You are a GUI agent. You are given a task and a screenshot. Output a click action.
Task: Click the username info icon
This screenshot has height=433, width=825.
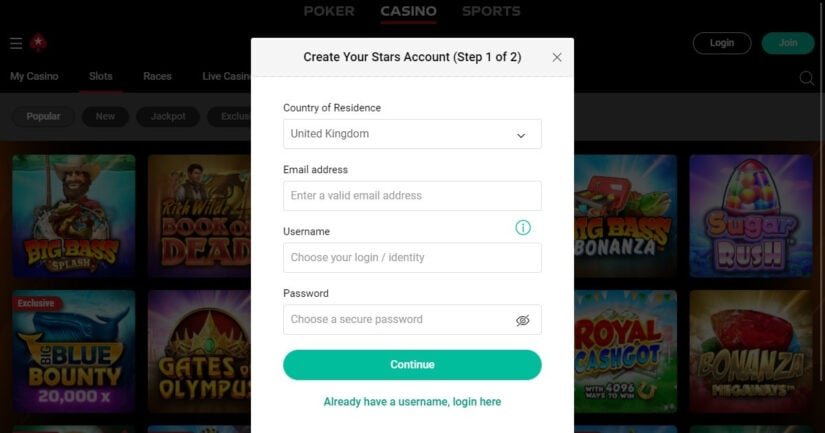[x=522, y=228]
